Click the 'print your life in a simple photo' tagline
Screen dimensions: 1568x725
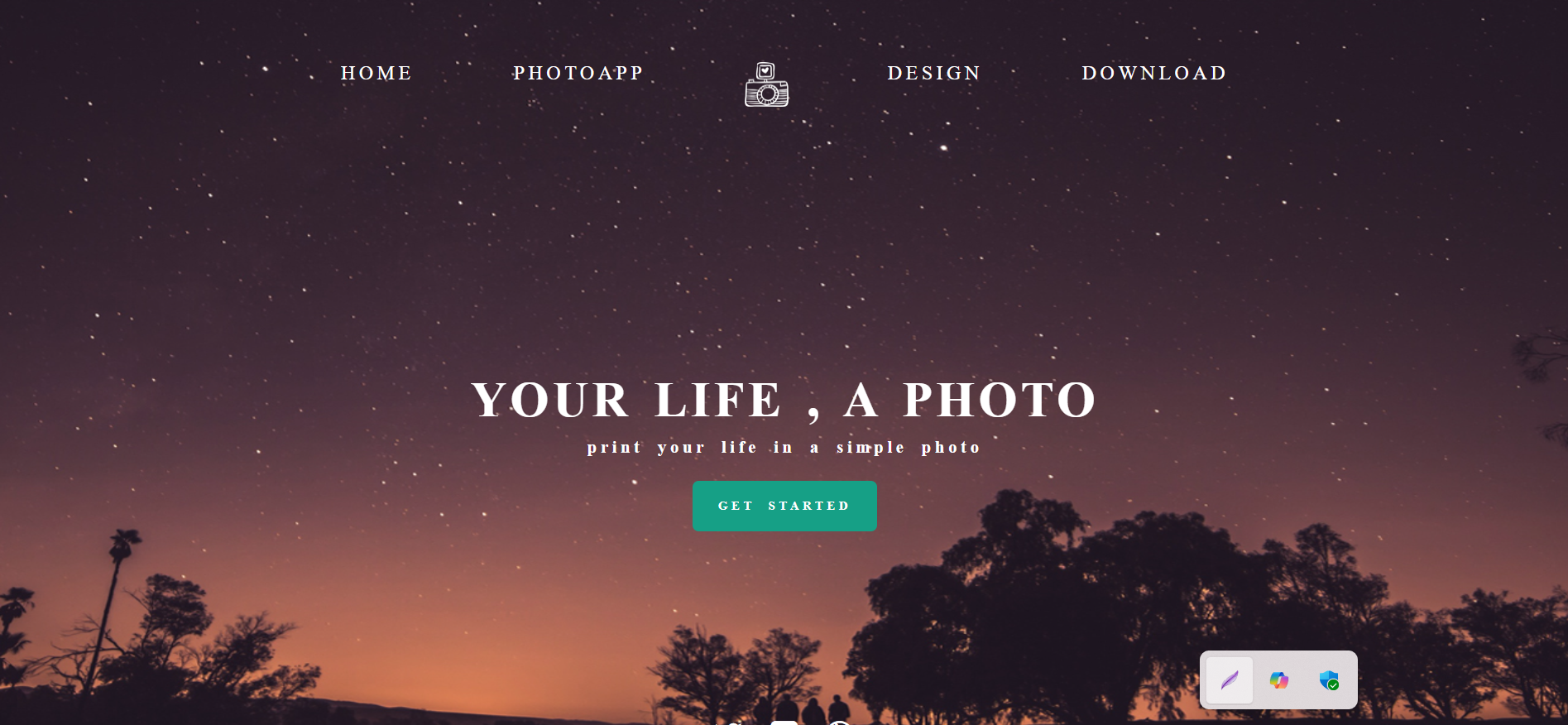click(x=784, y=448)
